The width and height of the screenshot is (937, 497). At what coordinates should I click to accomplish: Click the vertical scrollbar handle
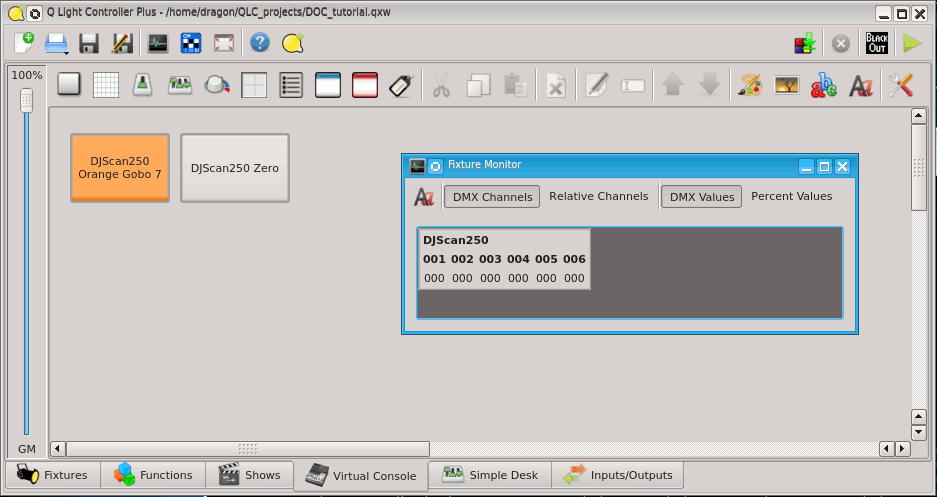pos(918,167)
